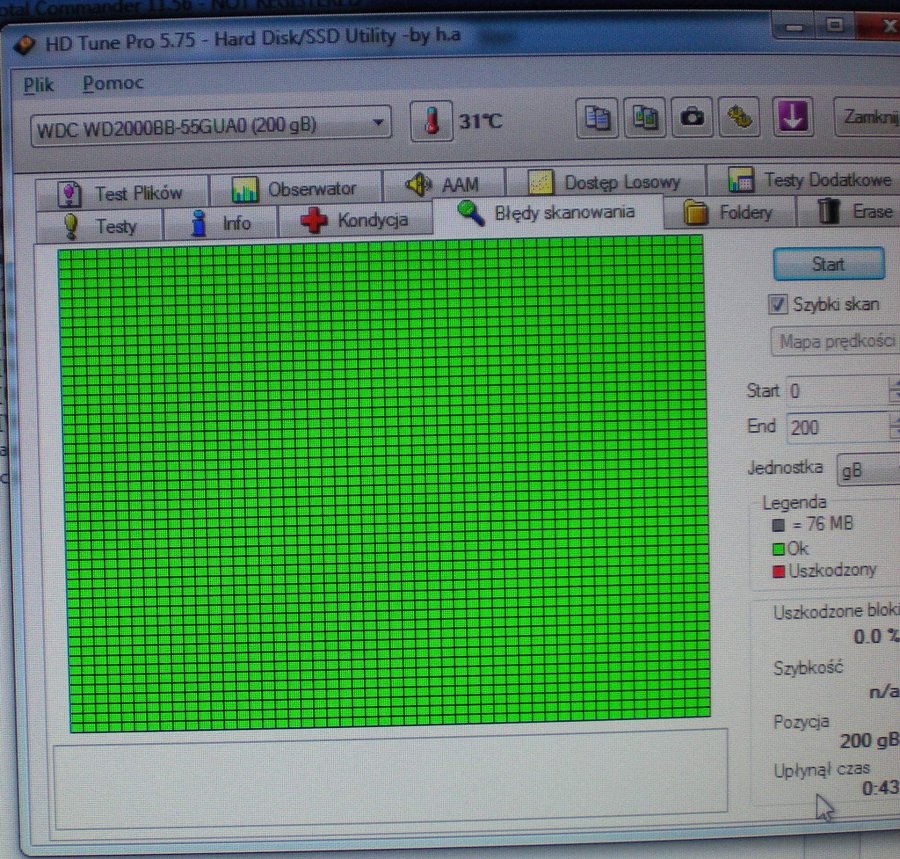The height and width of the screenshot is (859, 900).
Task: Click the copy screenshot to clipboard icon
Action: (x=645, y=117)
